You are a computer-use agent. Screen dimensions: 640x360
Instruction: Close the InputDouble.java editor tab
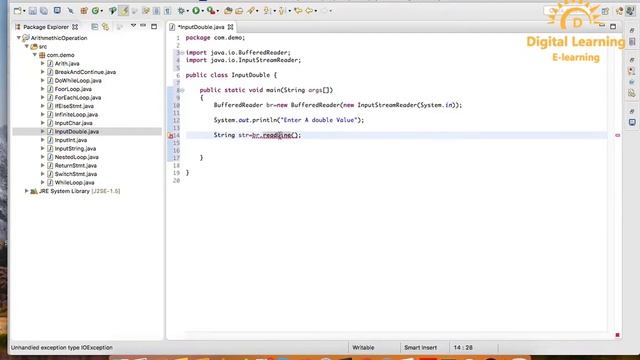pos(231,27)
